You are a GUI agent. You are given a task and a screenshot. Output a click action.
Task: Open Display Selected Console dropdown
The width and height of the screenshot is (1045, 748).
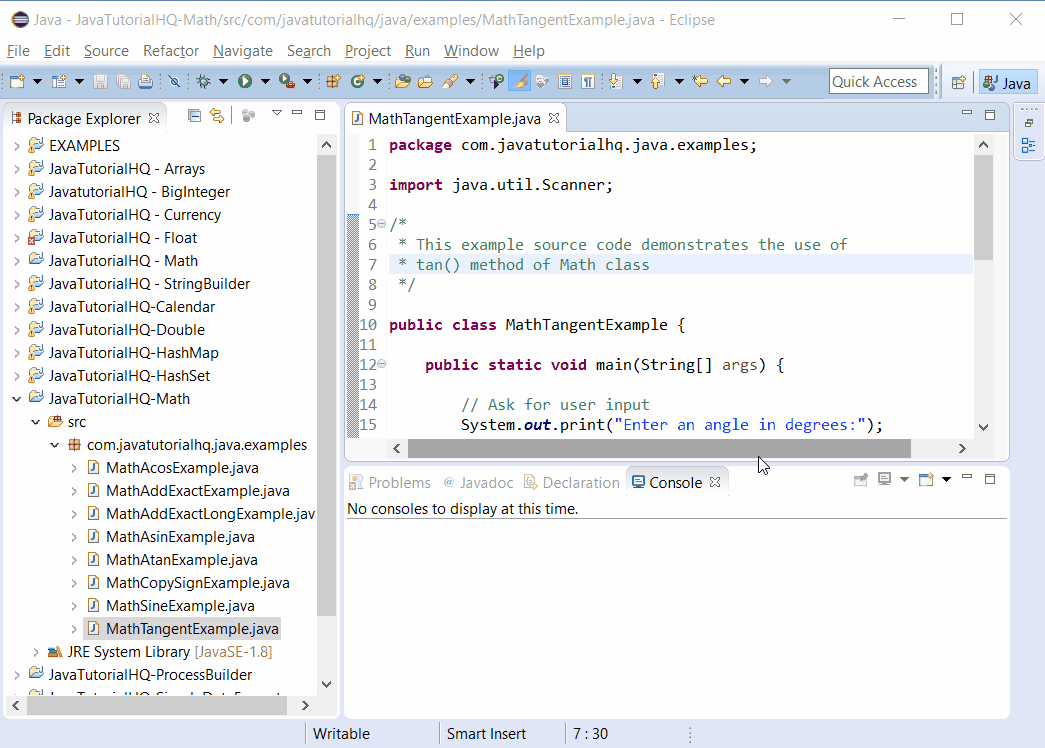click(904, 479)
